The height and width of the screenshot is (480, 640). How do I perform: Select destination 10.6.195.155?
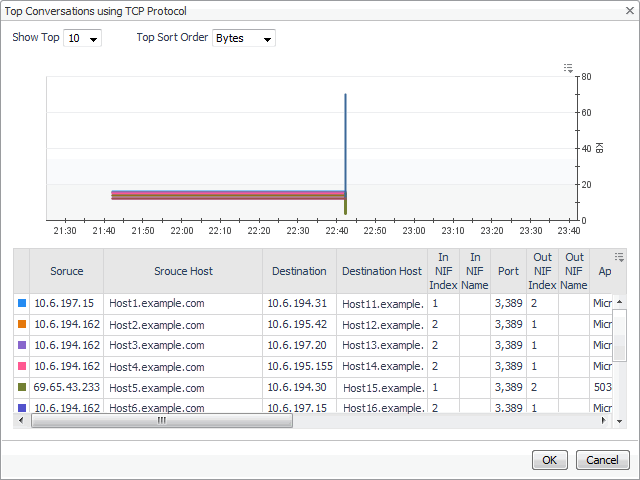[x=300, y=366]
